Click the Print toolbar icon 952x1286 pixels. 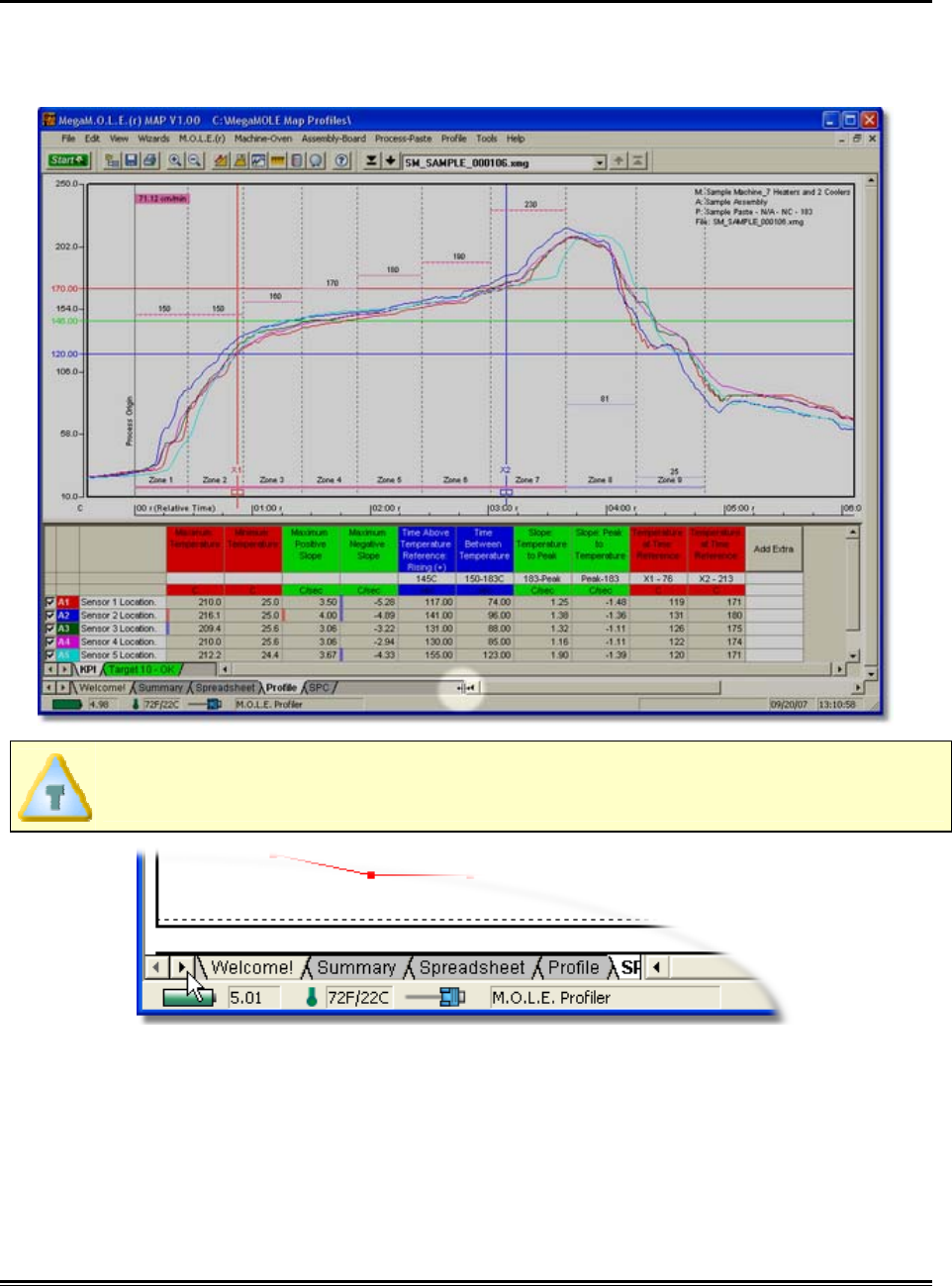click(149, 160)
